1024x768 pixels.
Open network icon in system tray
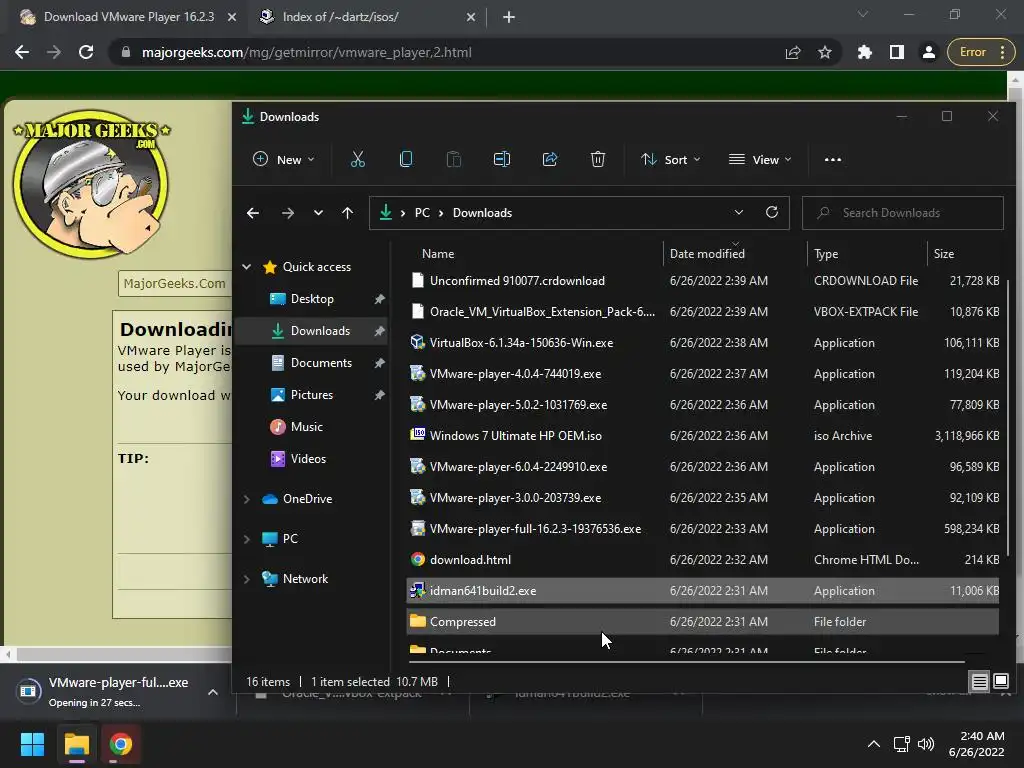(x=902, y=744)
